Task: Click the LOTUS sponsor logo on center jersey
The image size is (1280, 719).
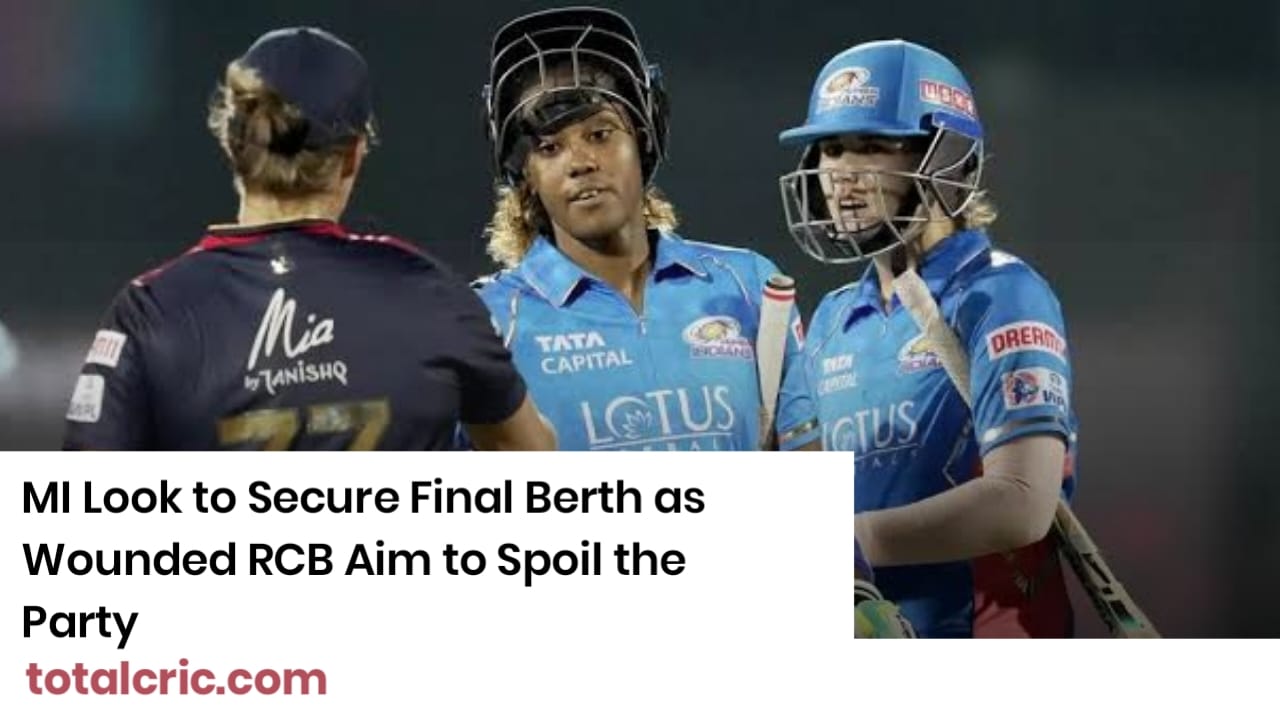Action: tap(659, 416)
